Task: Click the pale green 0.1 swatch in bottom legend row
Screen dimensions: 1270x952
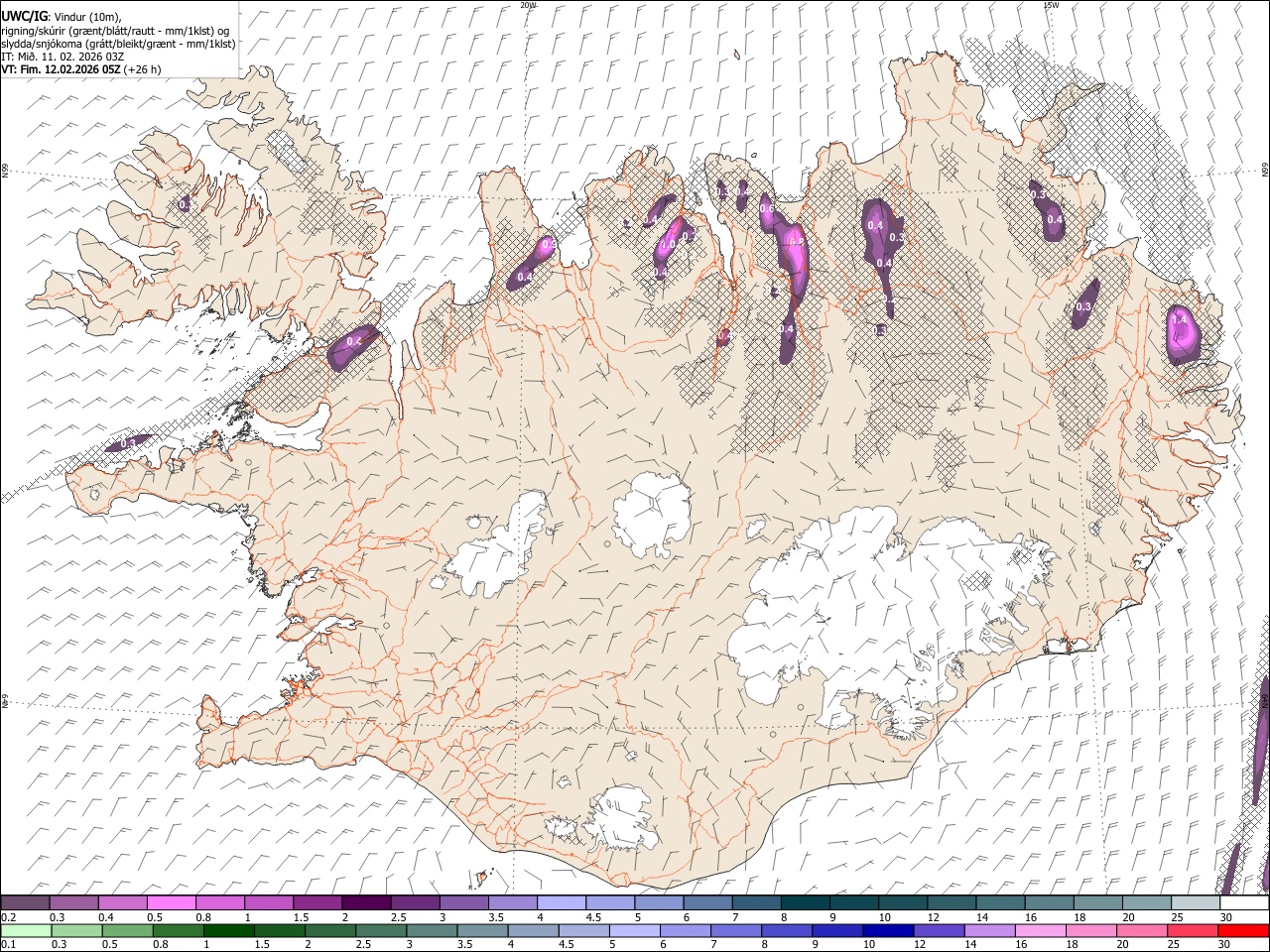Action: (26, 930)
